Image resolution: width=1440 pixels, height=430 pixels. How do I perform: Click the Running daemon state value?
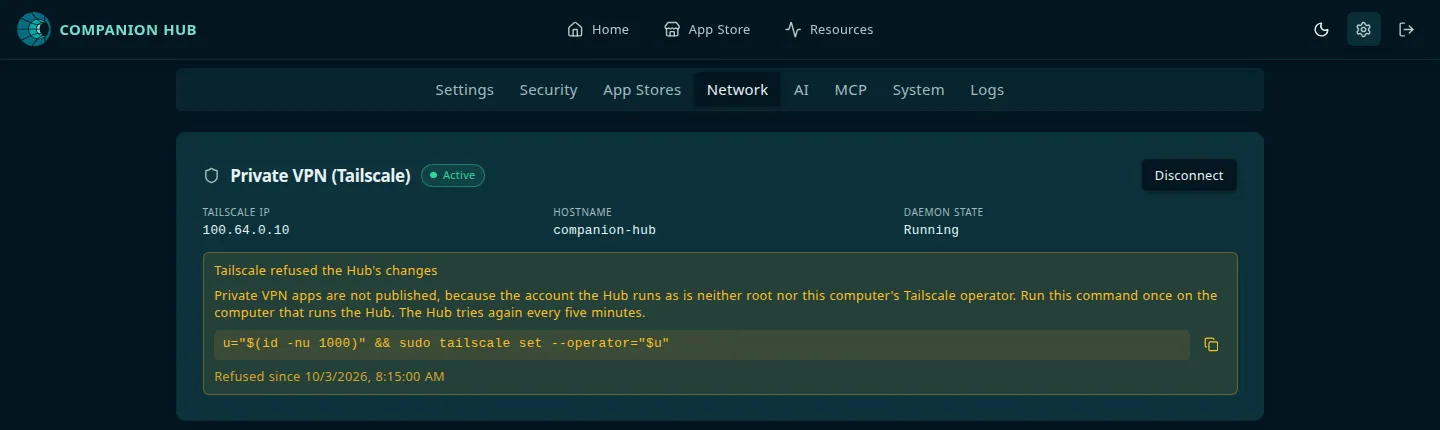pos(931,230)
